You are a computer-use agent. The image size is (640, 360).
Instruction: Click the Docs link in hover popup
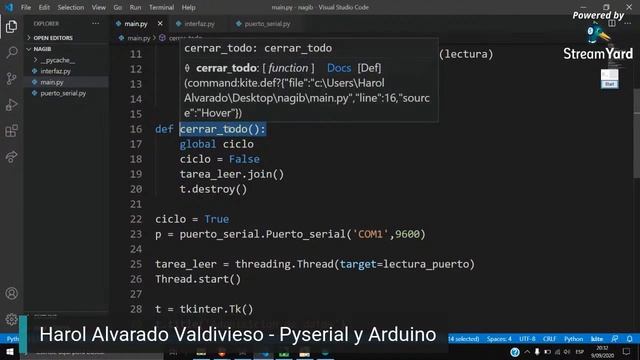point(339,68)
